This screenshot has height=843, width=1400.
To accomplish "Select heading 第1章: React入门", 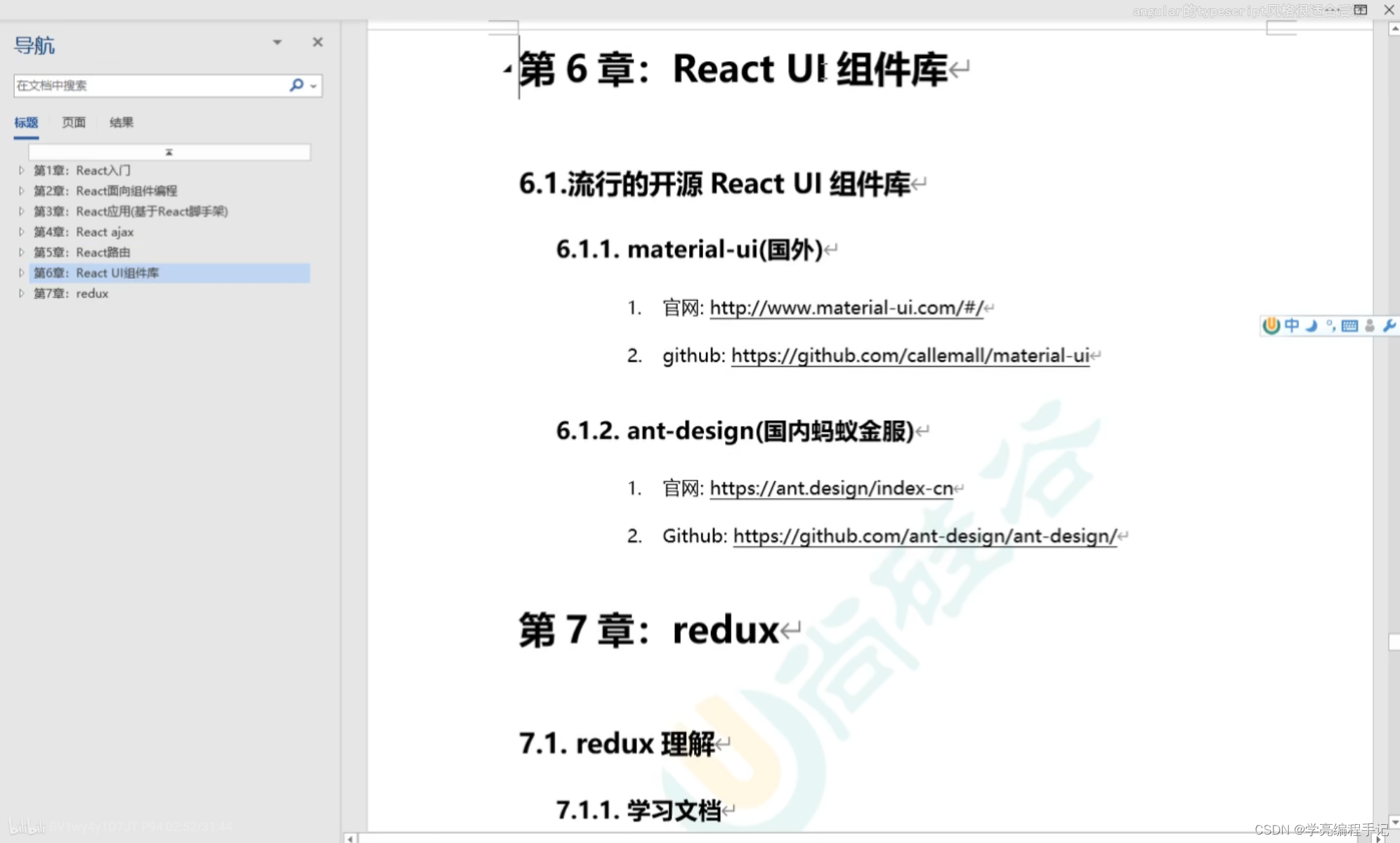I will coord(82,170).
